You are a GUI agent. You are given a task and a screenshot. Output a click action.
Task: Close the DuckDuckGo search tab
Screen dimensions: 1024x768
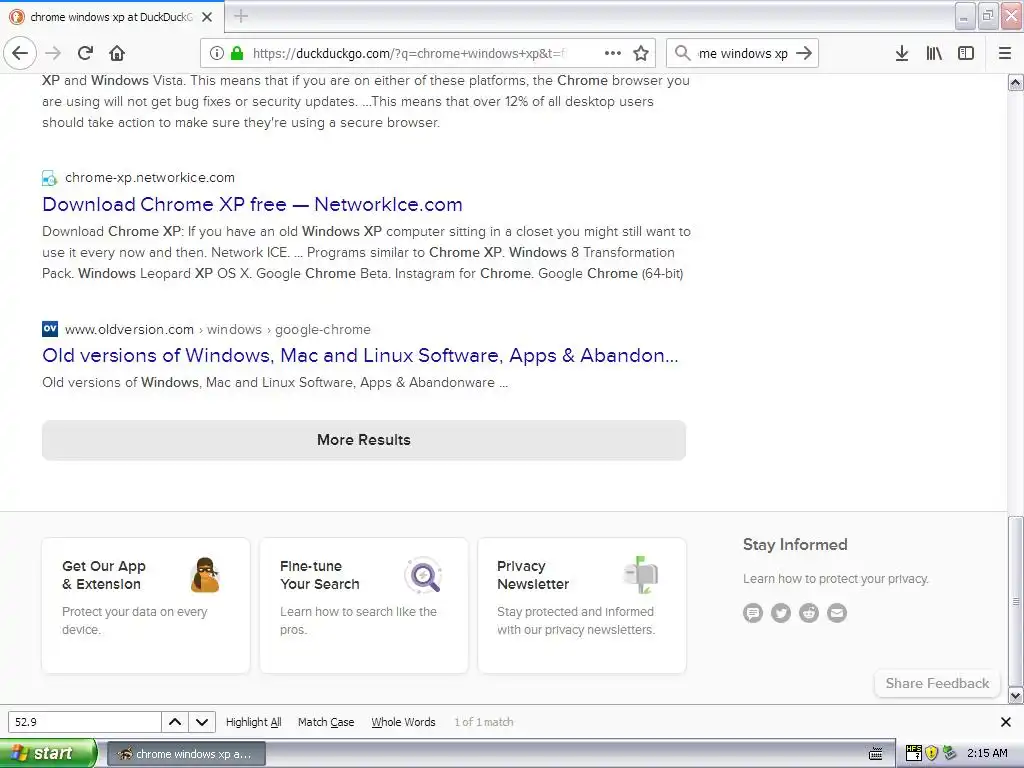(x=207, y=17)
